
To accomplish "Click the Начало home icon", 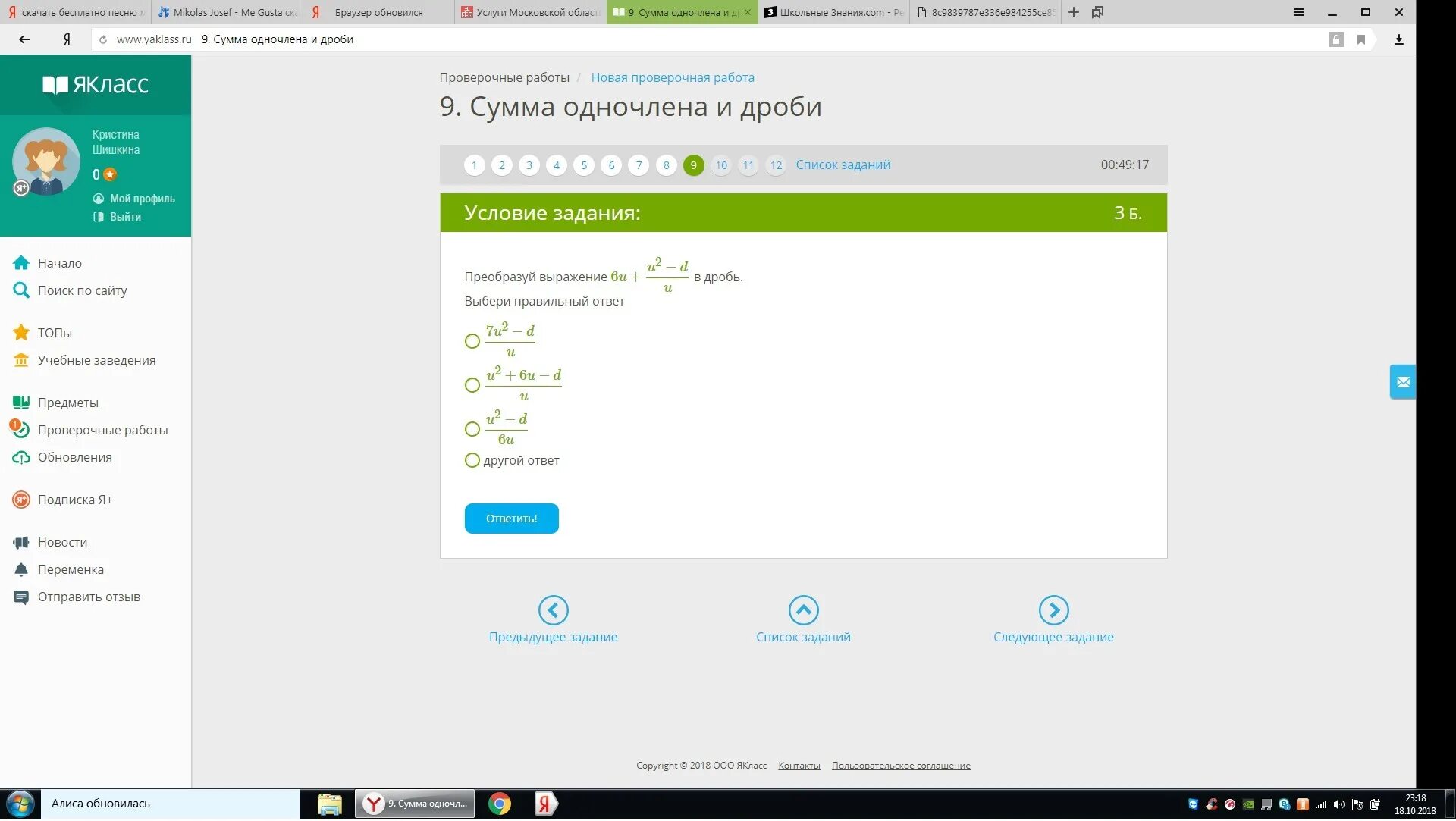I will 21,263.
